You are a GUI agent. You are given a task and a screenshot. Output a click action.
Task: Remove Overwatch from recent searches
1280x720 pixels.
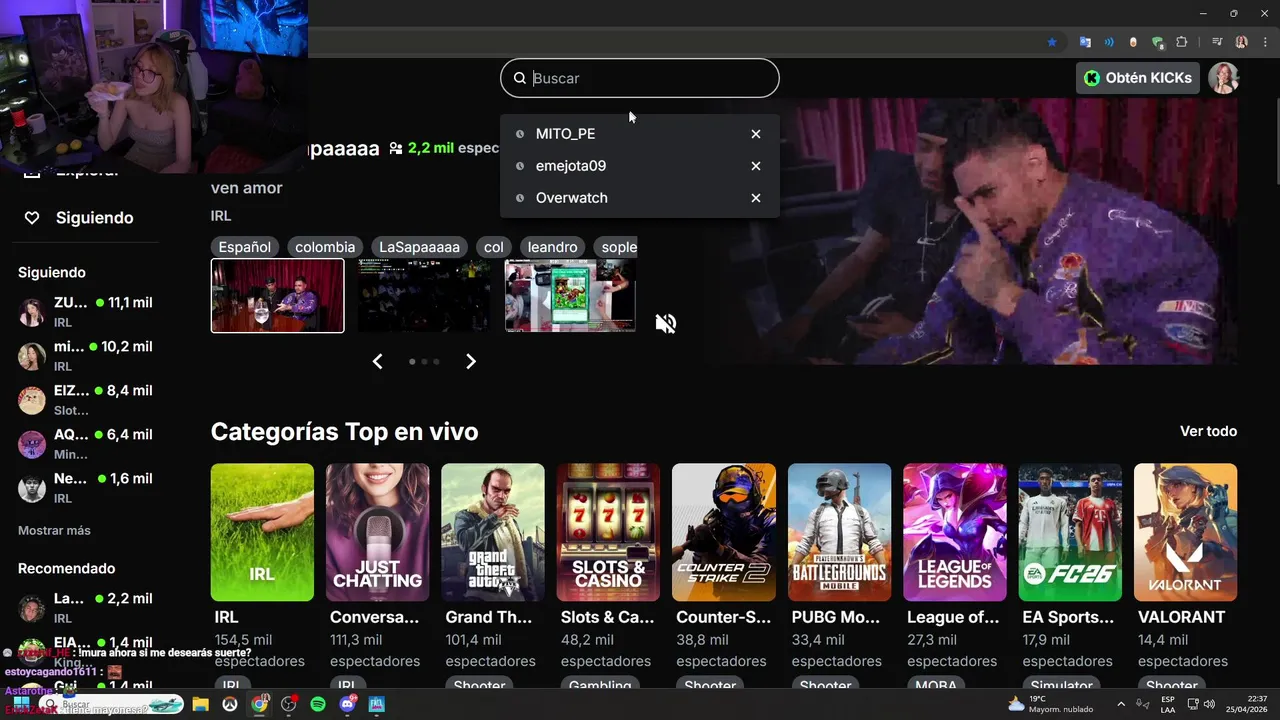(756, 198)
